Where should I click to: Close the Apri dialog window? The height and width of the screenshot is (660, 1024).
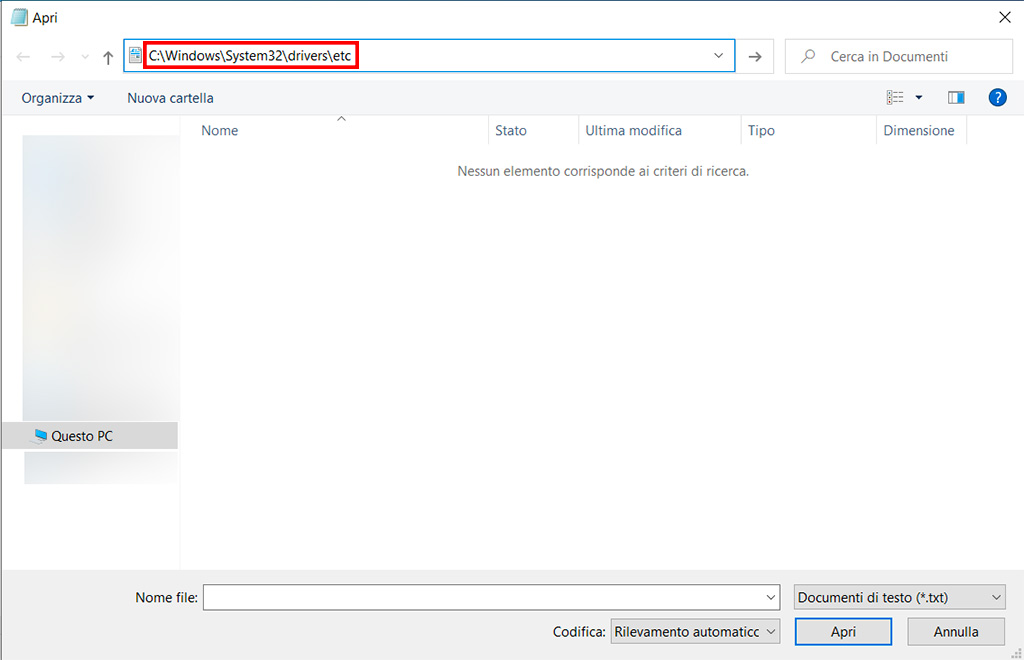click(1004, 18)
